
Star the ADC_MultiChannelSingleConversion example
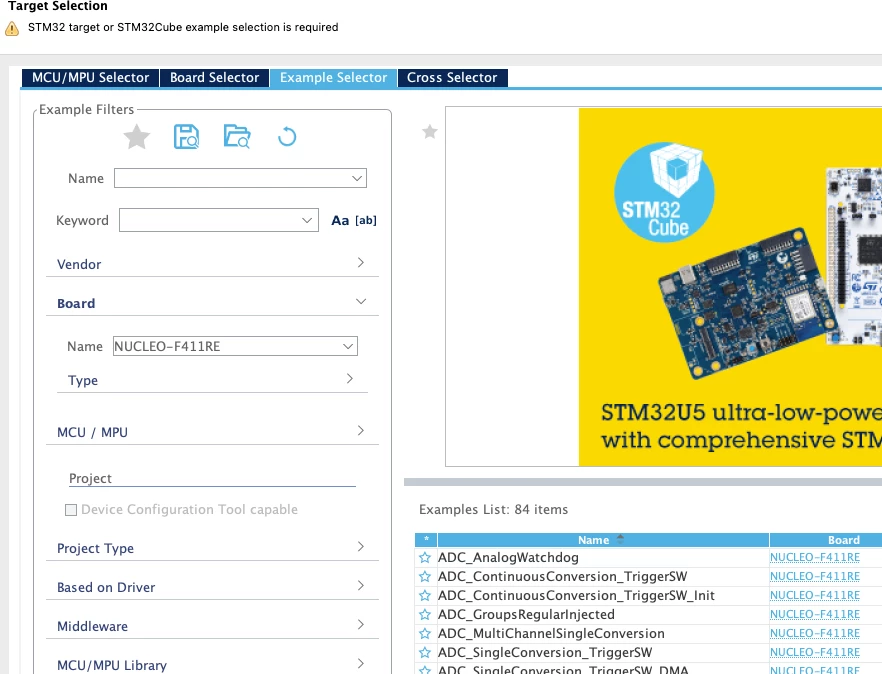[x=425, y=633]
